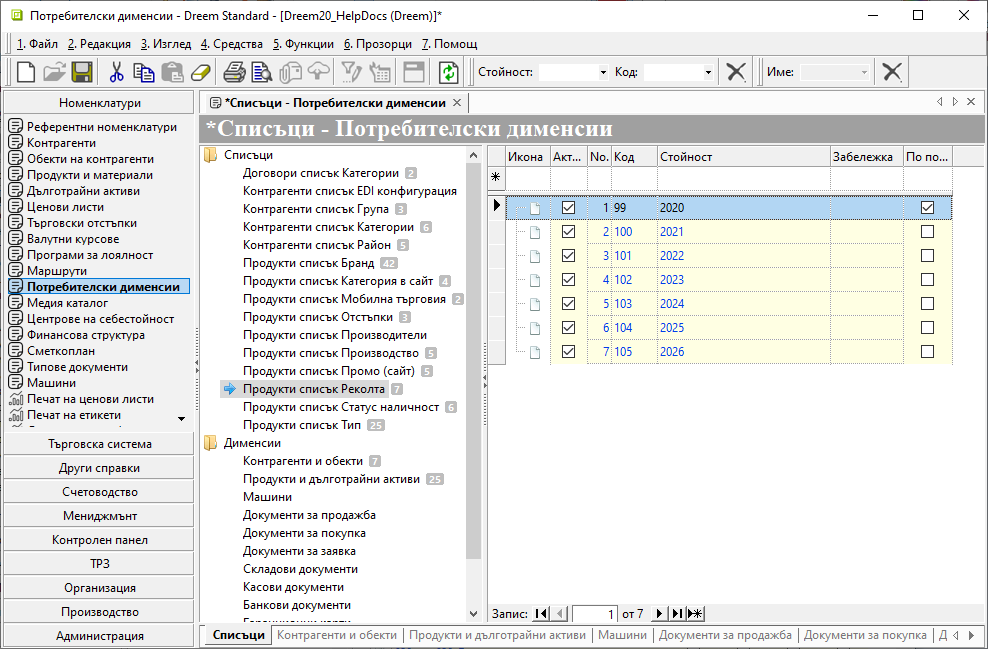Screen dimensions: 988x649
Task: Click the Print icon in toolbar
Action: pyautogui.click(x=234, y=72)
